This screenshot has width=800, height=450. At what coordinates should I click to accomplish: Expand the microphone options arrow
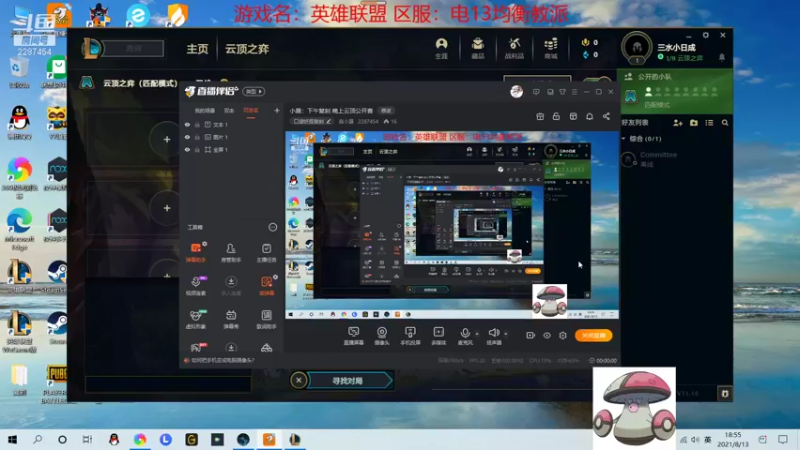coord(477,334)
